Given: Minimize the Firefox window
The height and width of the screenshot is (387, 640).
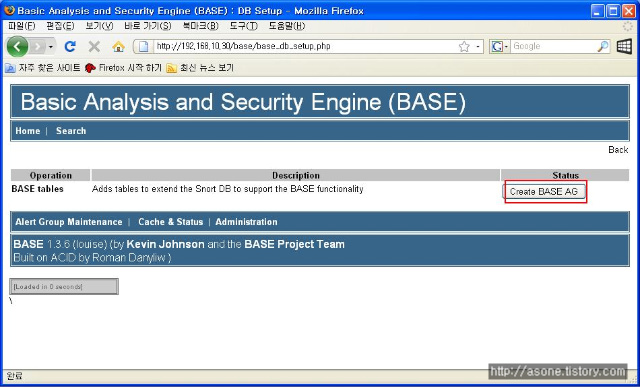Looking at the screenshot, I should click(598, 11).
